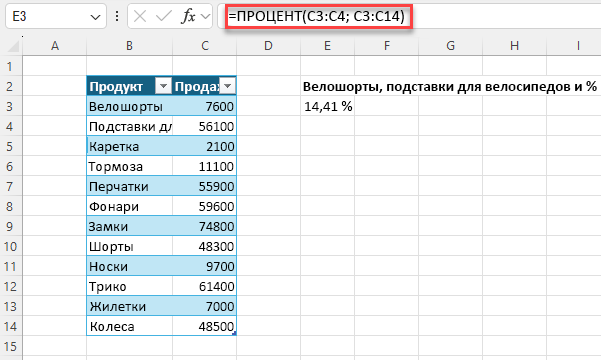Open the Name Box dropdown arrow

95,17
